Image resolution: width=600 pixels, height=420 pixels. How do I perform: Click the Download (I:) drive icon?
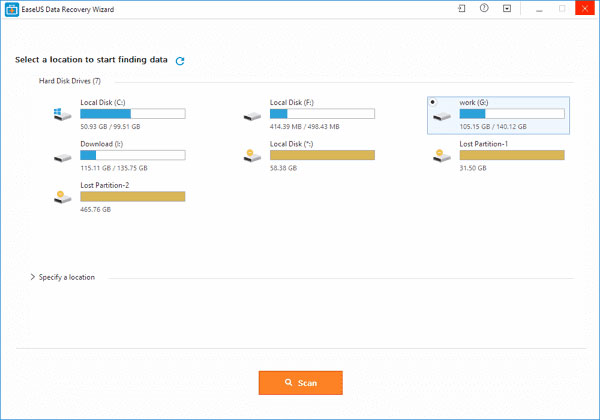[64, 156]
